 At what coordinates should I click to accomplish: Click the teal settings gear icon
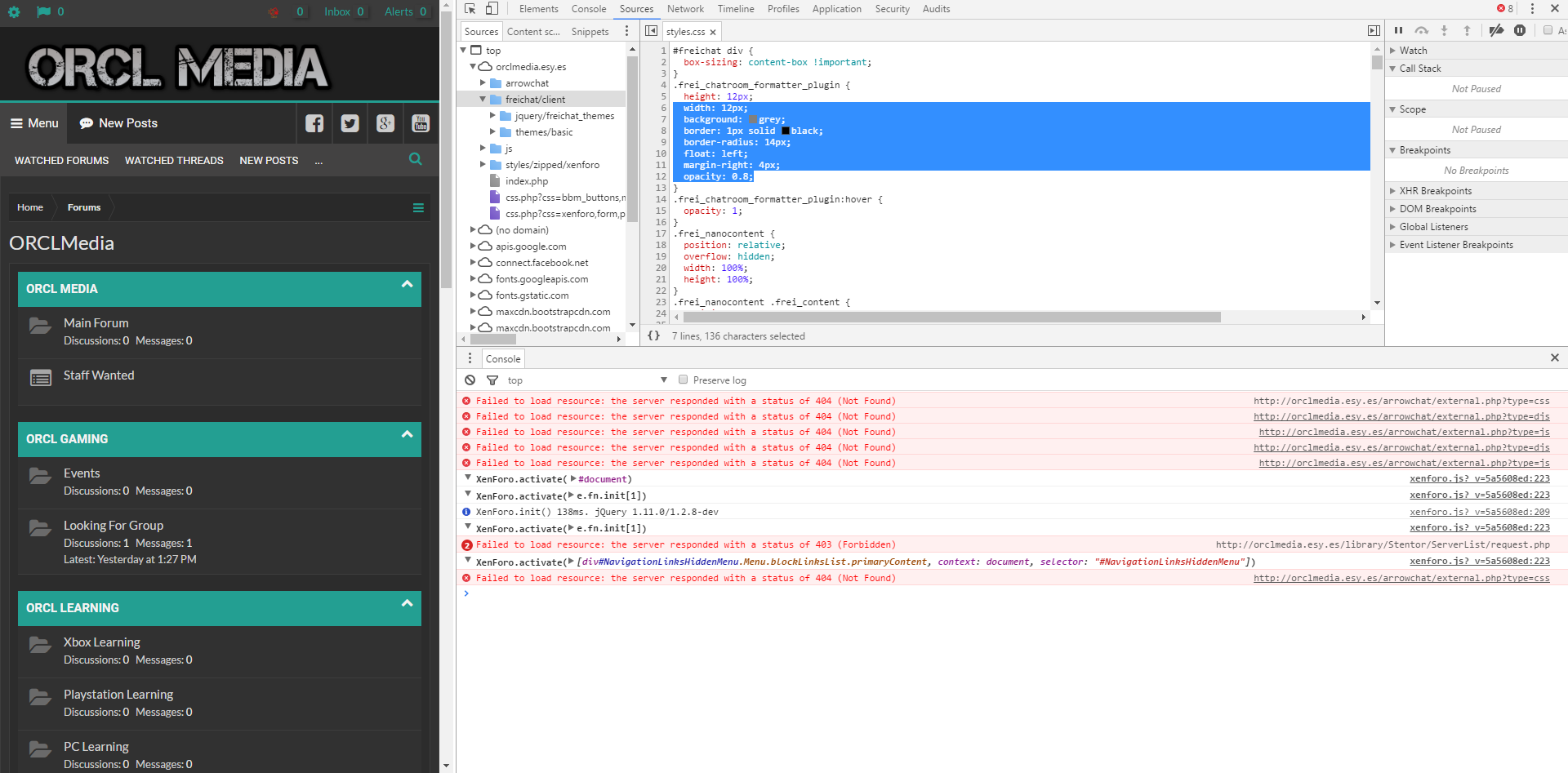[14, 11]
